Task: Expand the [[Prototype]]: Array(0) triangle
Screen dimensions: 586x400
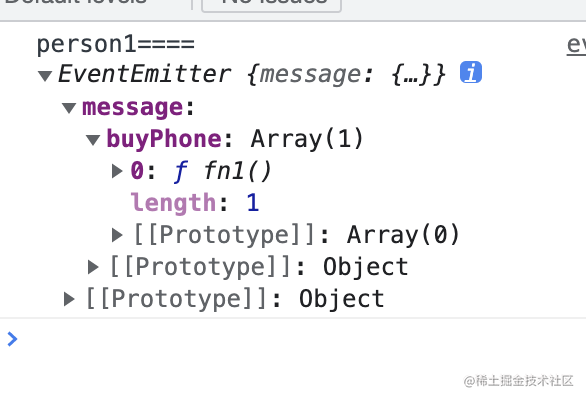Action: pos(117,235)
